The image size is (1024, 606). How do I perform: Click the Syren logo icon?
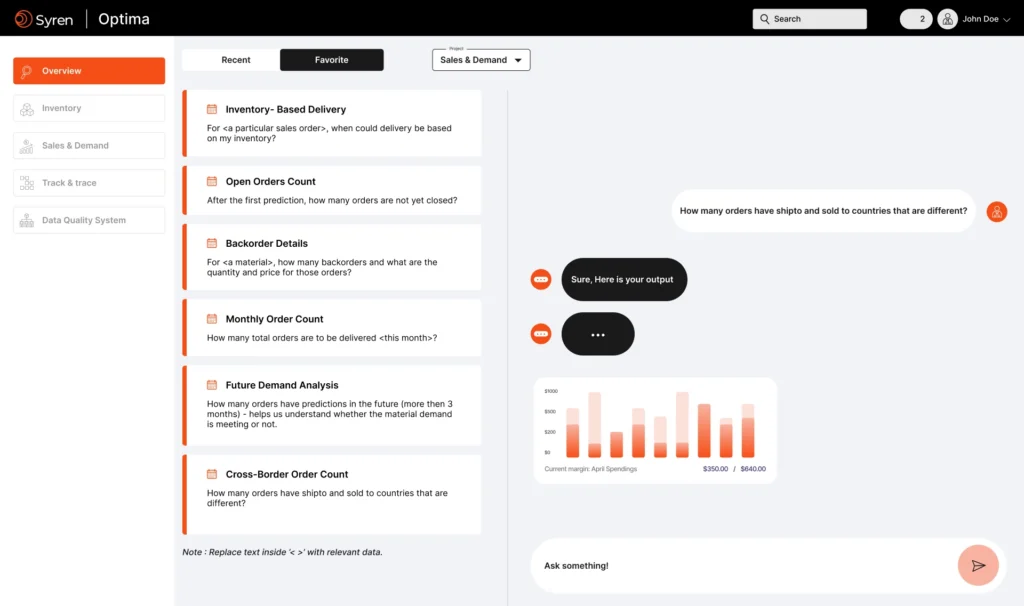pyautogui.click(x=23, y=19)
